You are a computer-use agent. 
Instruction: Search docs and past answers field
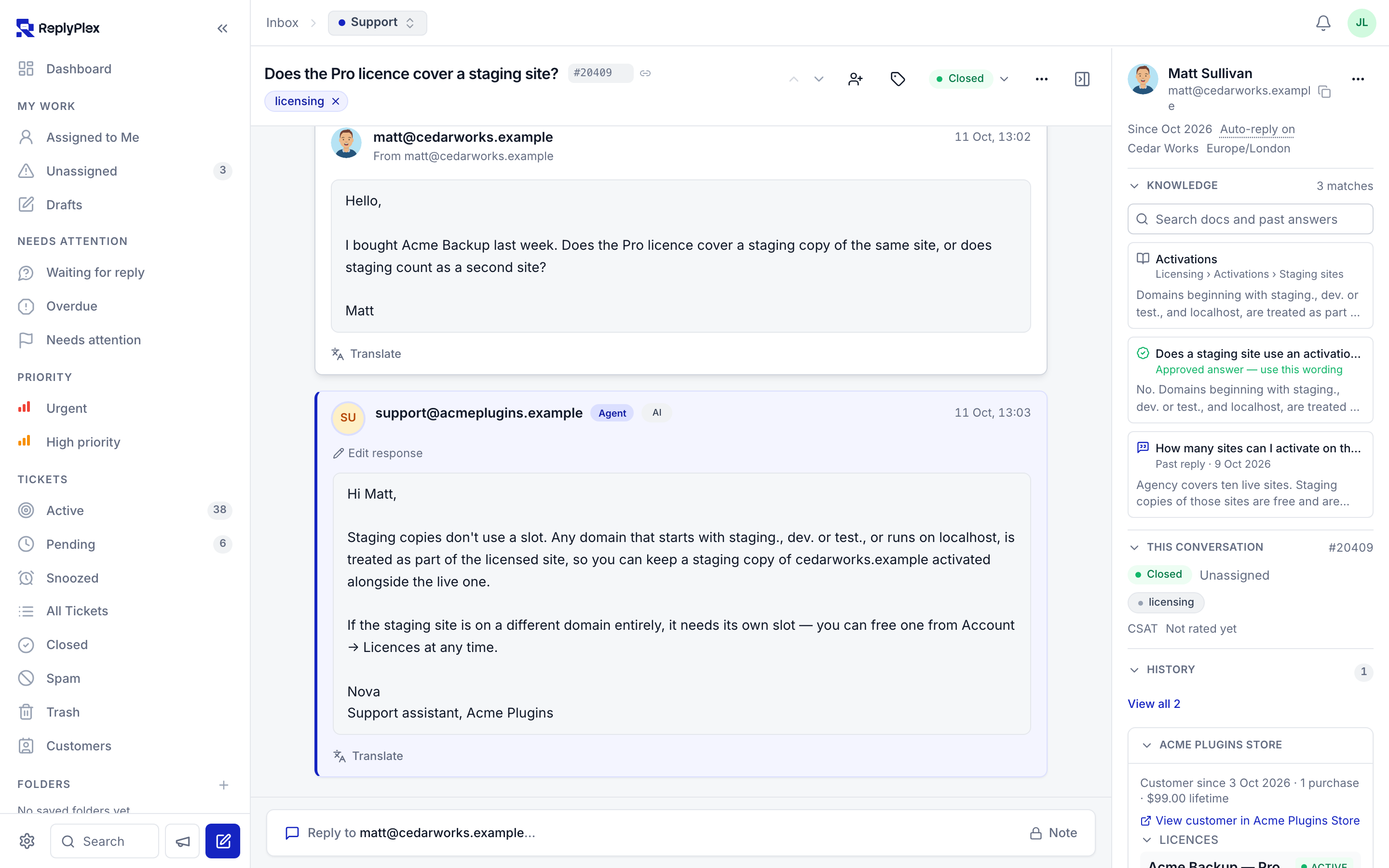(1250, 219)
